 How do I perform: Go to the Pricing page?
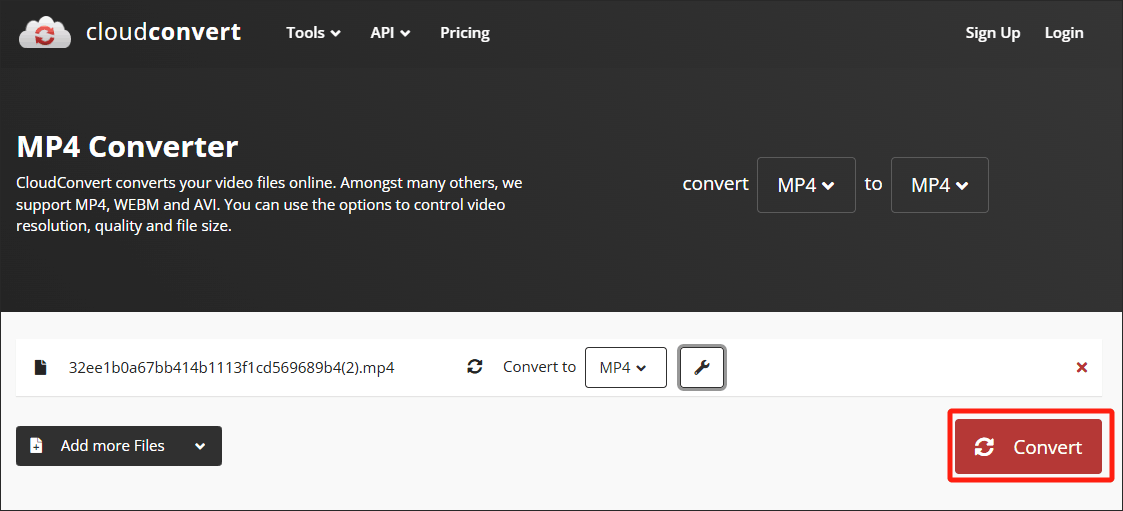(x=465, y=33)
